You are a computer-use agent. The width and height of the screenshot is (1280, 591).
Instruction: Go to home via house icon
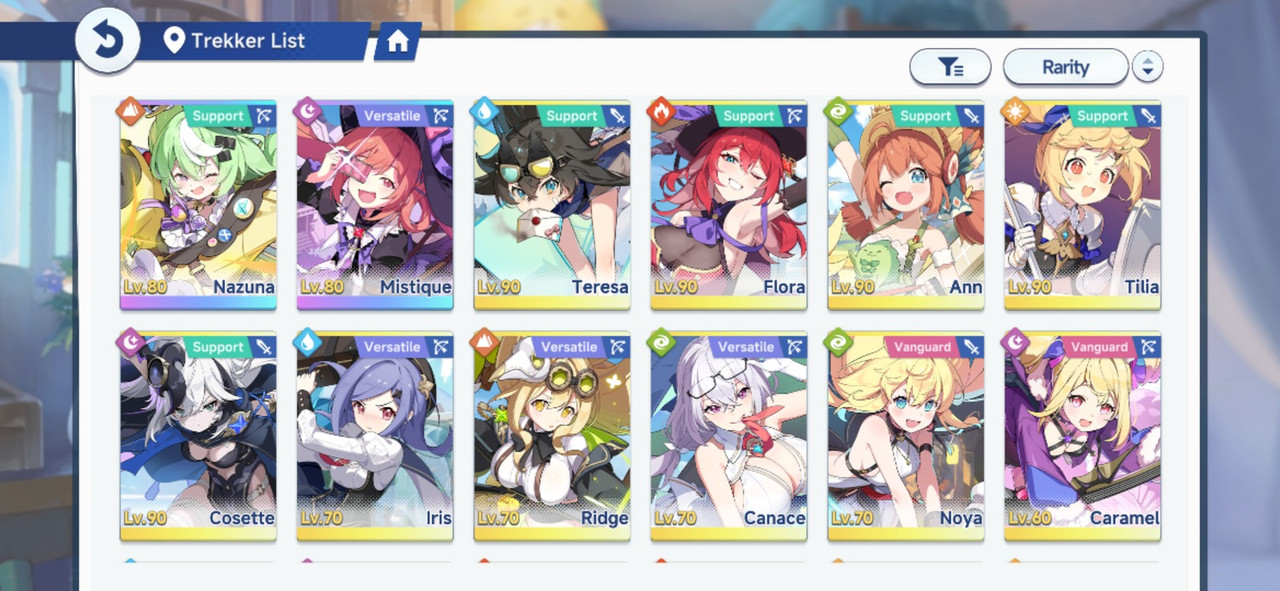point(398,41)
